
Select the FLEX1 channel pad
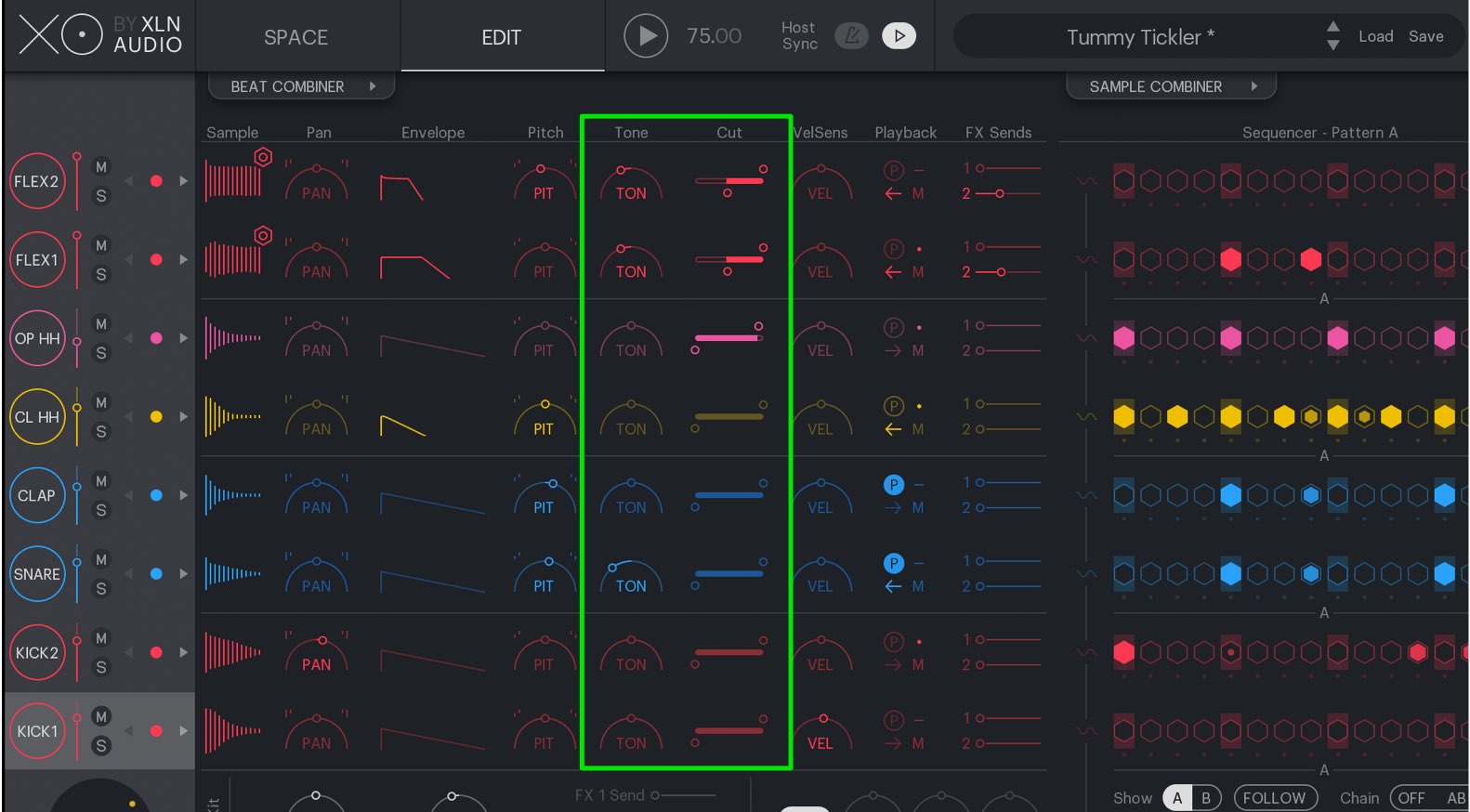pyautogui.click(x=37, y=260)
